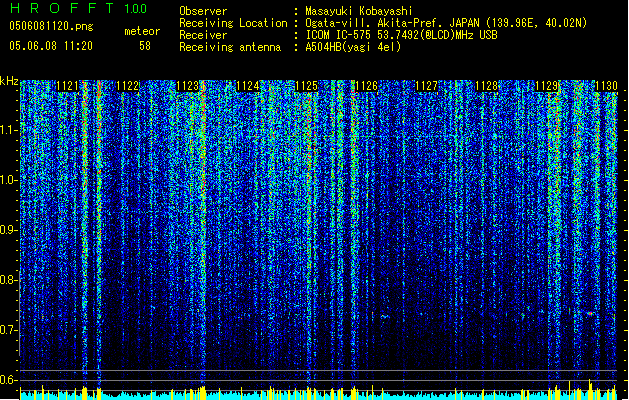Click the date stamp 05.06.08 11:20
Screen dimensions: 629x400
point(51,45)
